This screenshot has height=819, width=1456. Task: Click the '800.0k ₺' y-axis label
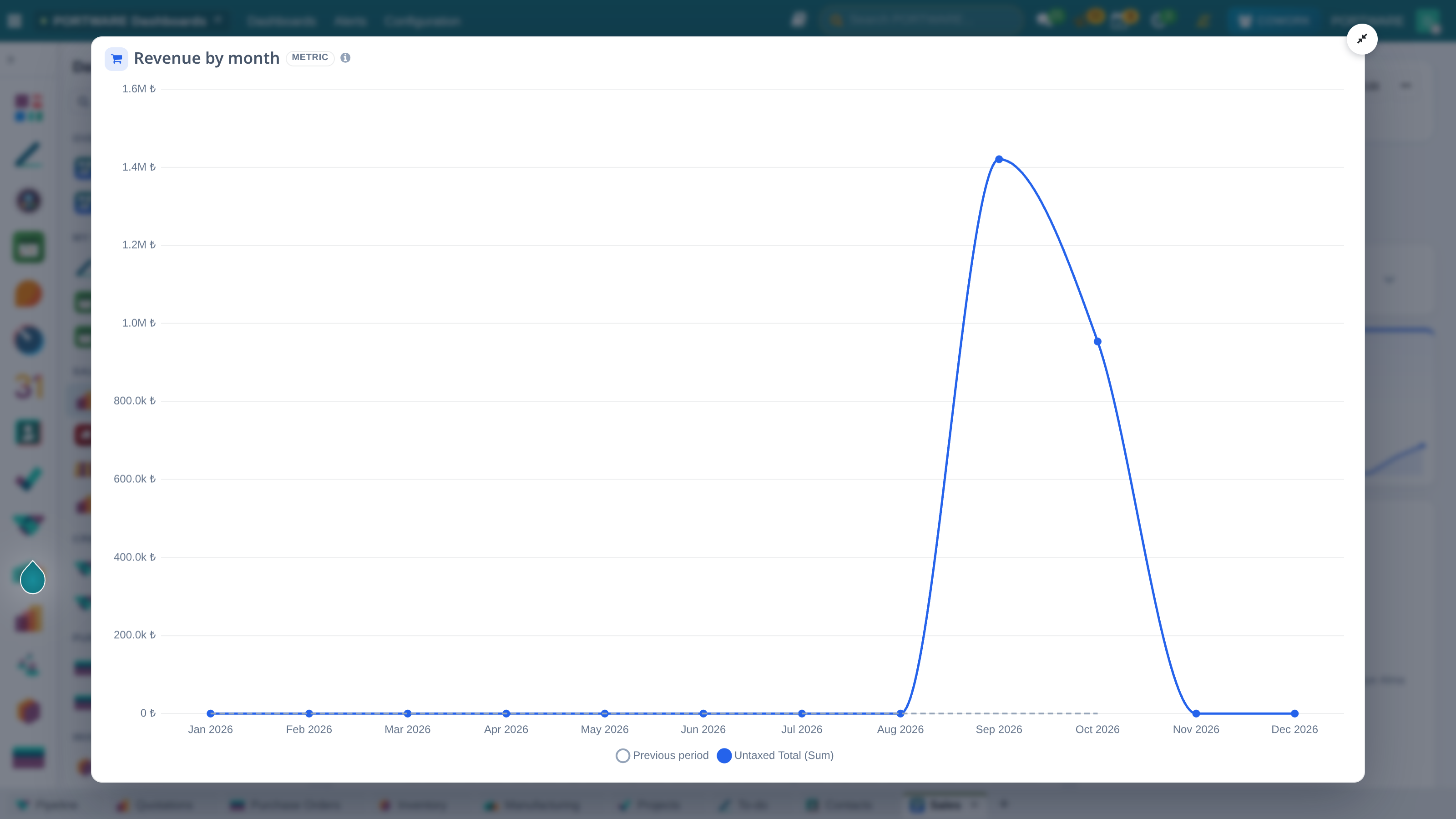point(135,401)
